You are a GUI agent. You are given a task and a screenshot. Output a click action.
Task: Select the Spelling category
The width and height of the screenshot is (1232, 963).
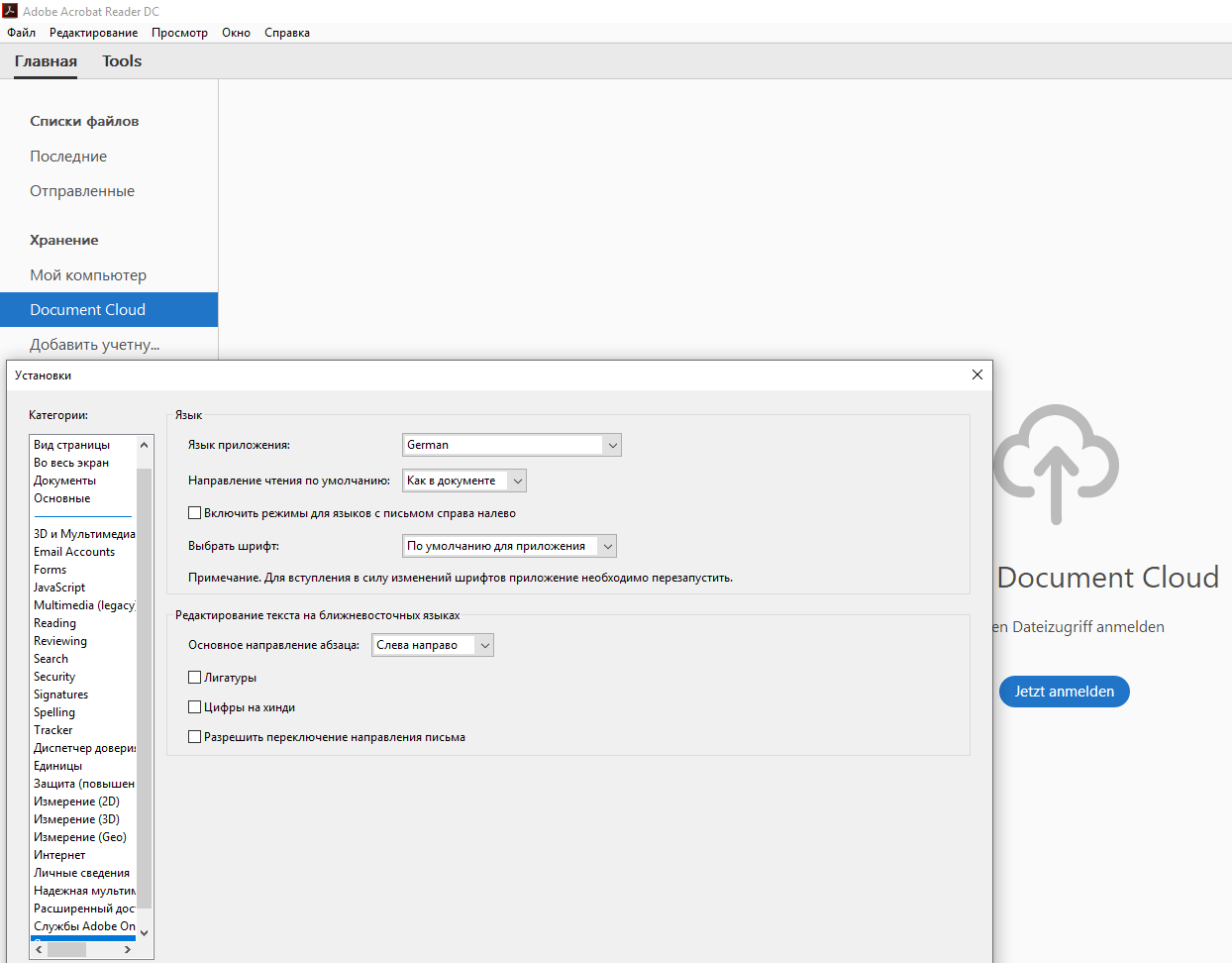pos(54,712)
